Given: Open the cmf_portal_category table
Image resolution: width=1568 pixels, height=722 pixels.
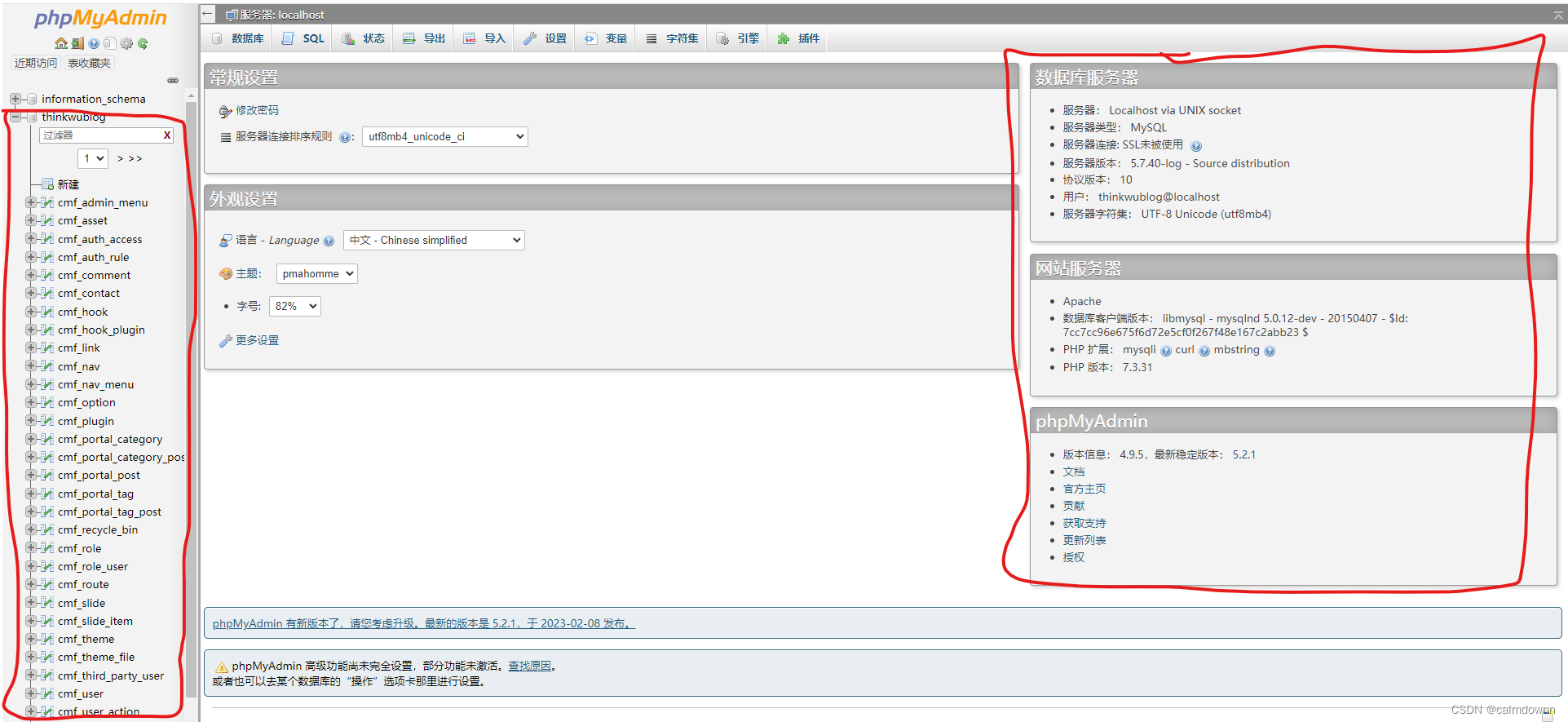Looking at the screenshot, I should (x=110, y=439).
